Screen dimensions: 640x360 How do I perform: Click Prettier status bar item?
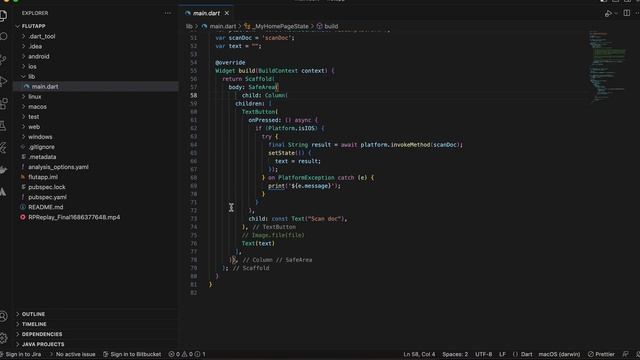pos(601,354)
